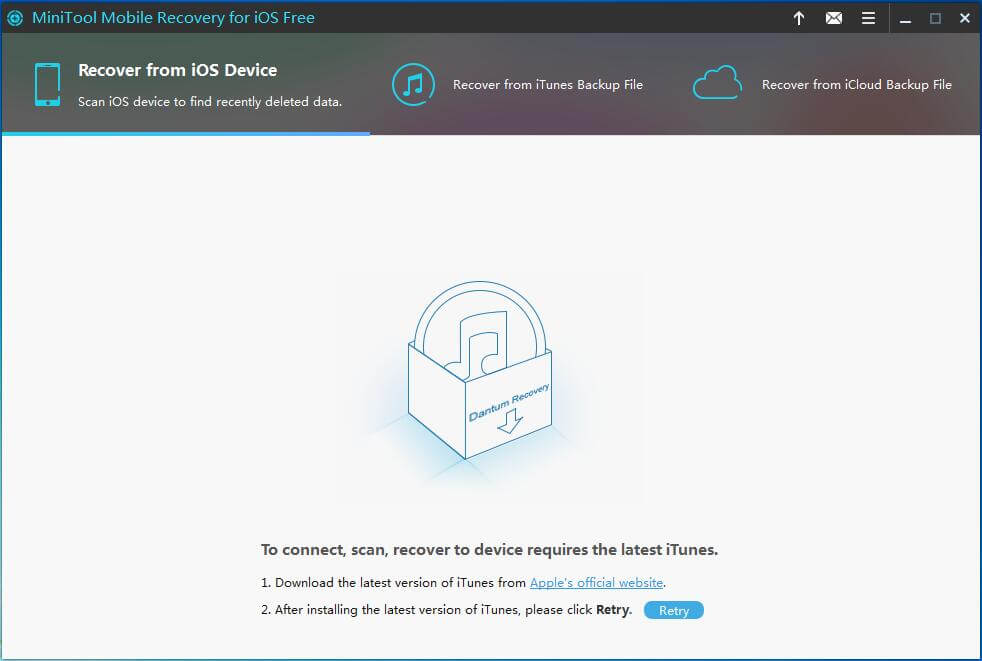Open the hamburger menu in title bar
The image size is (982, 661).
click(868, 18)
